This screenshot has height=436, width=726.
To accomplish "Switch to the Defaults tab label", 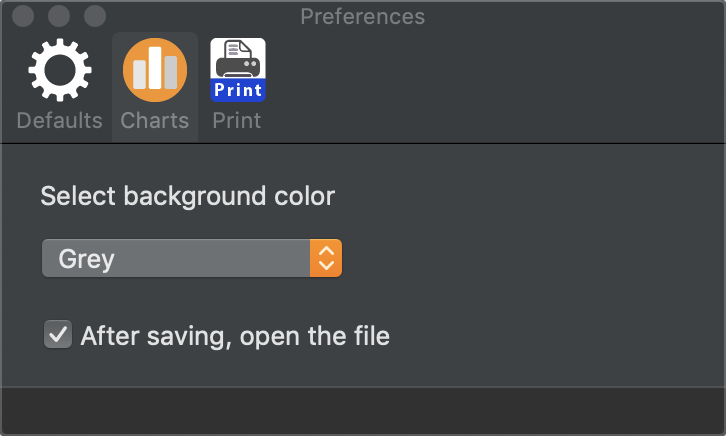I will [60, 121].
